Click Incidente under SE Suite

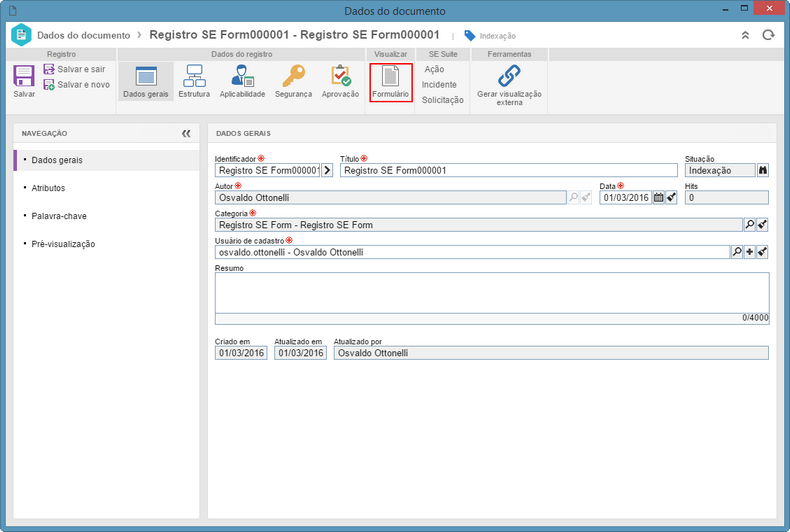pyautogui.click(x=439, y=85)
